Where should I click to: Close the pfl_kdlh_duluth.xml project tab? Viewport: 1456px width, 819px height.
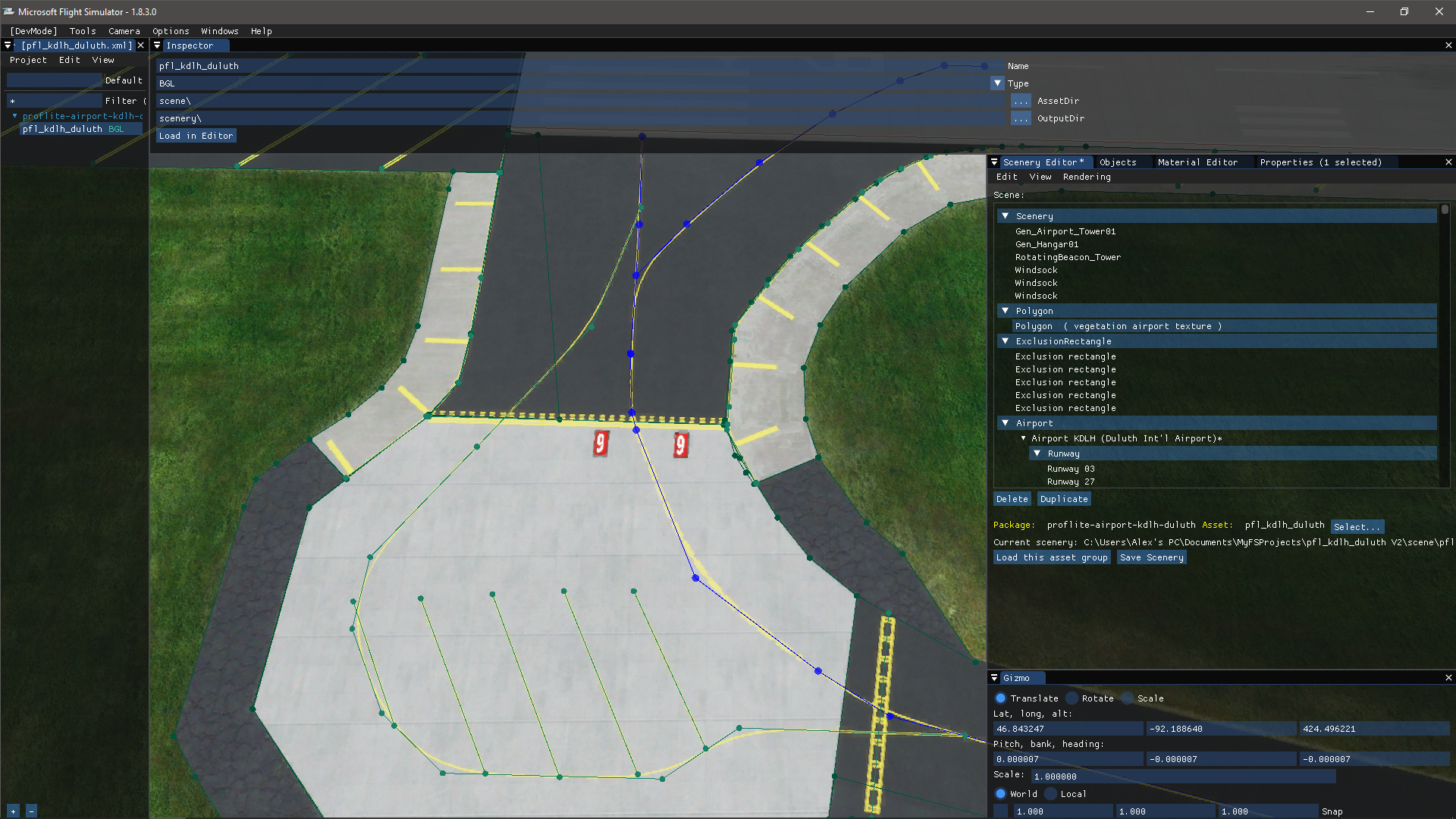coord(140,45)
